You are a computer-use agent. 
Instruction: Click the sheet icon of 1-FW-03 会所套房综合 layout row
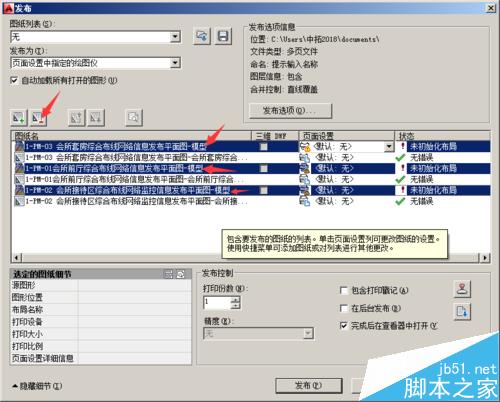pyautogui.click(x=20, y=158)
